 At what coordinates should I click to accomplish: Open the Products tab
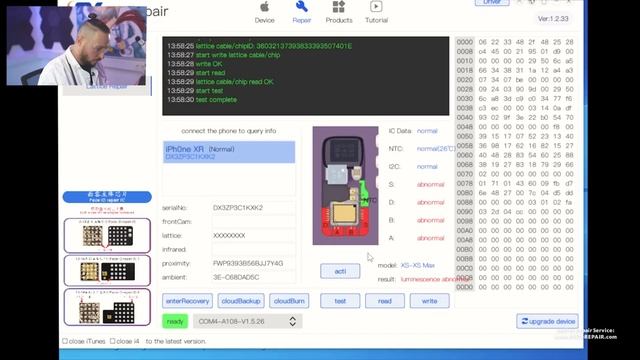tap(339, 13)
